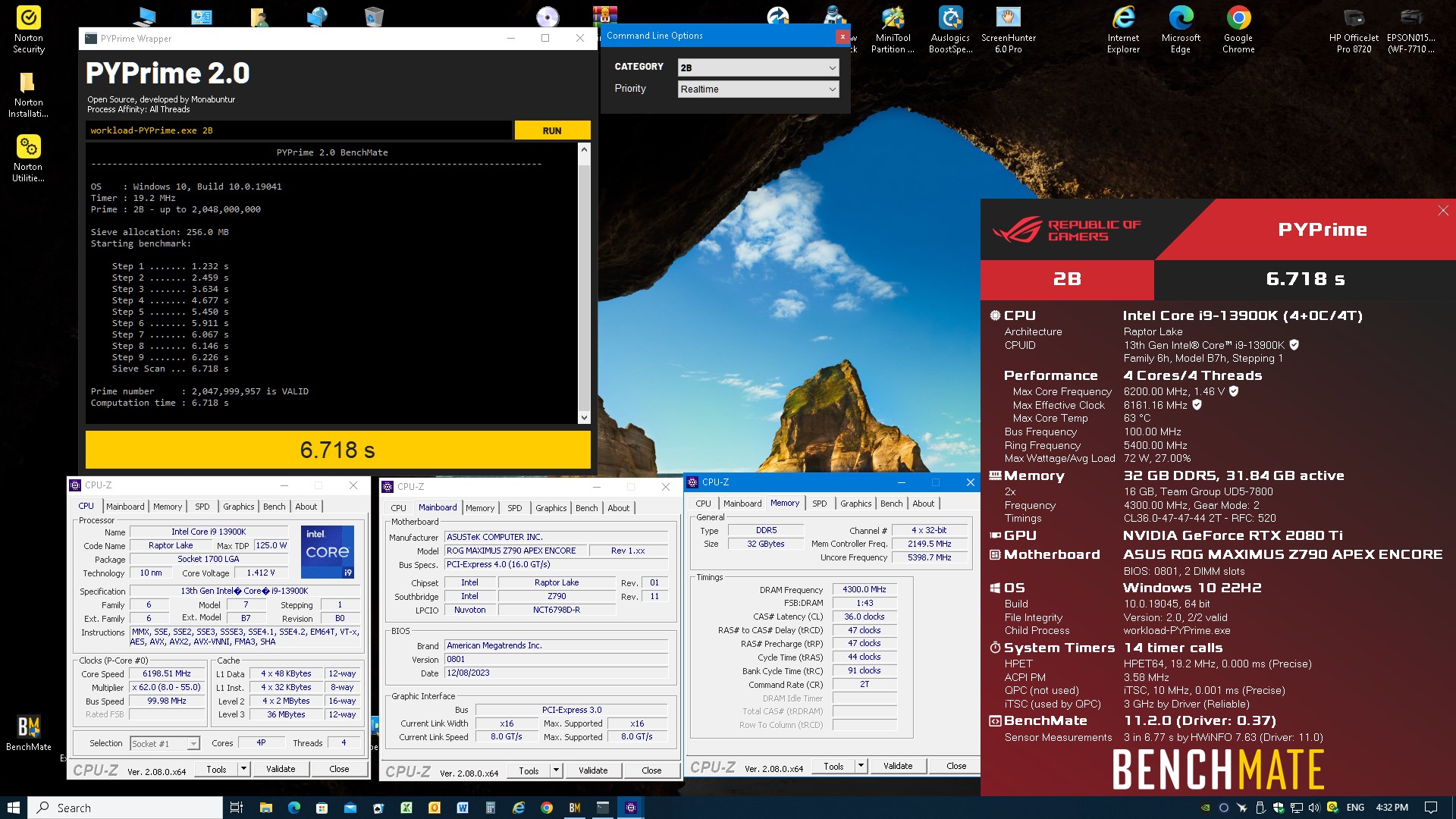Click the PYPrime output scrollbar up arrow
This screenshot has width=1456, height=819.
[x=583, y=149]
